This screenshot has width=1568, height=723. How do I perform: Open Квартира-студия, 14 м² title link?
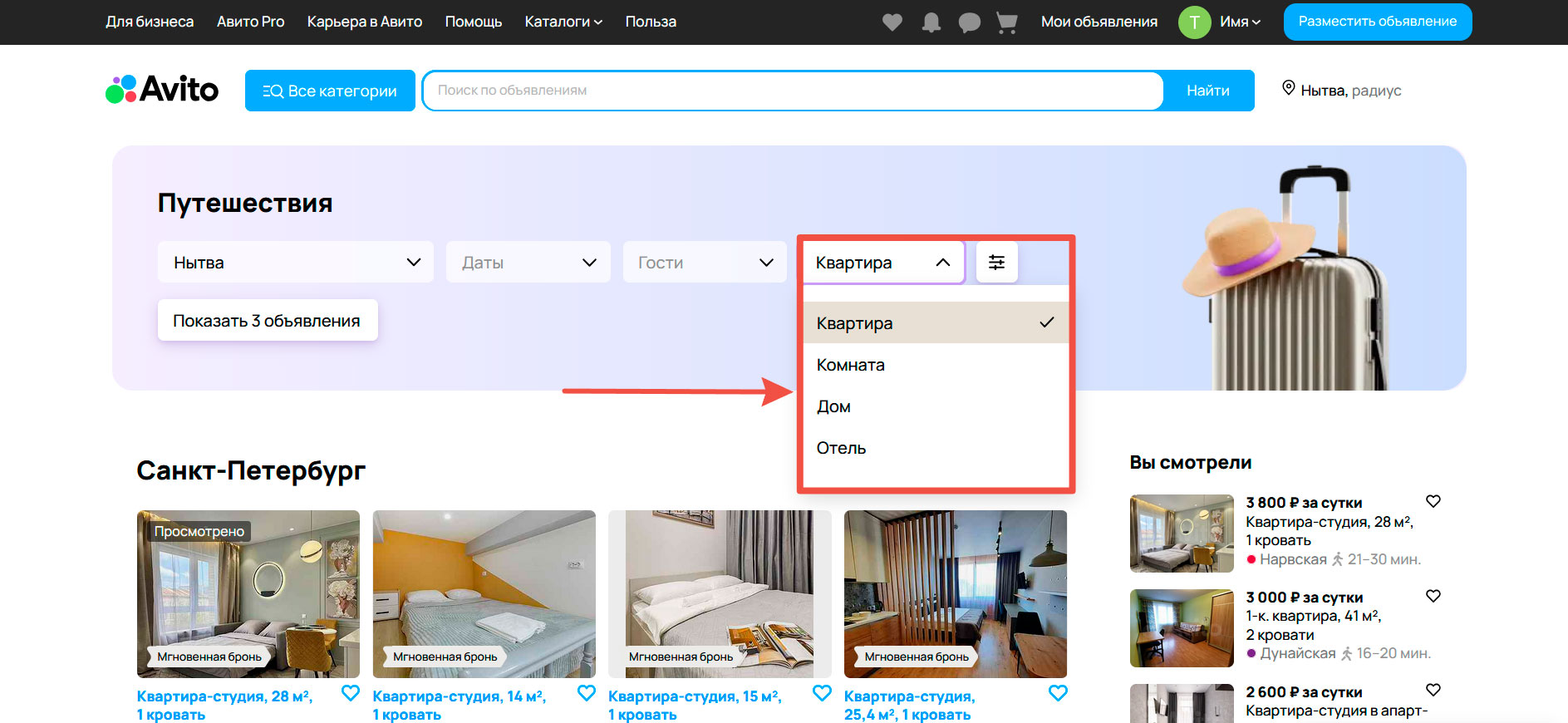pos(460,706)
